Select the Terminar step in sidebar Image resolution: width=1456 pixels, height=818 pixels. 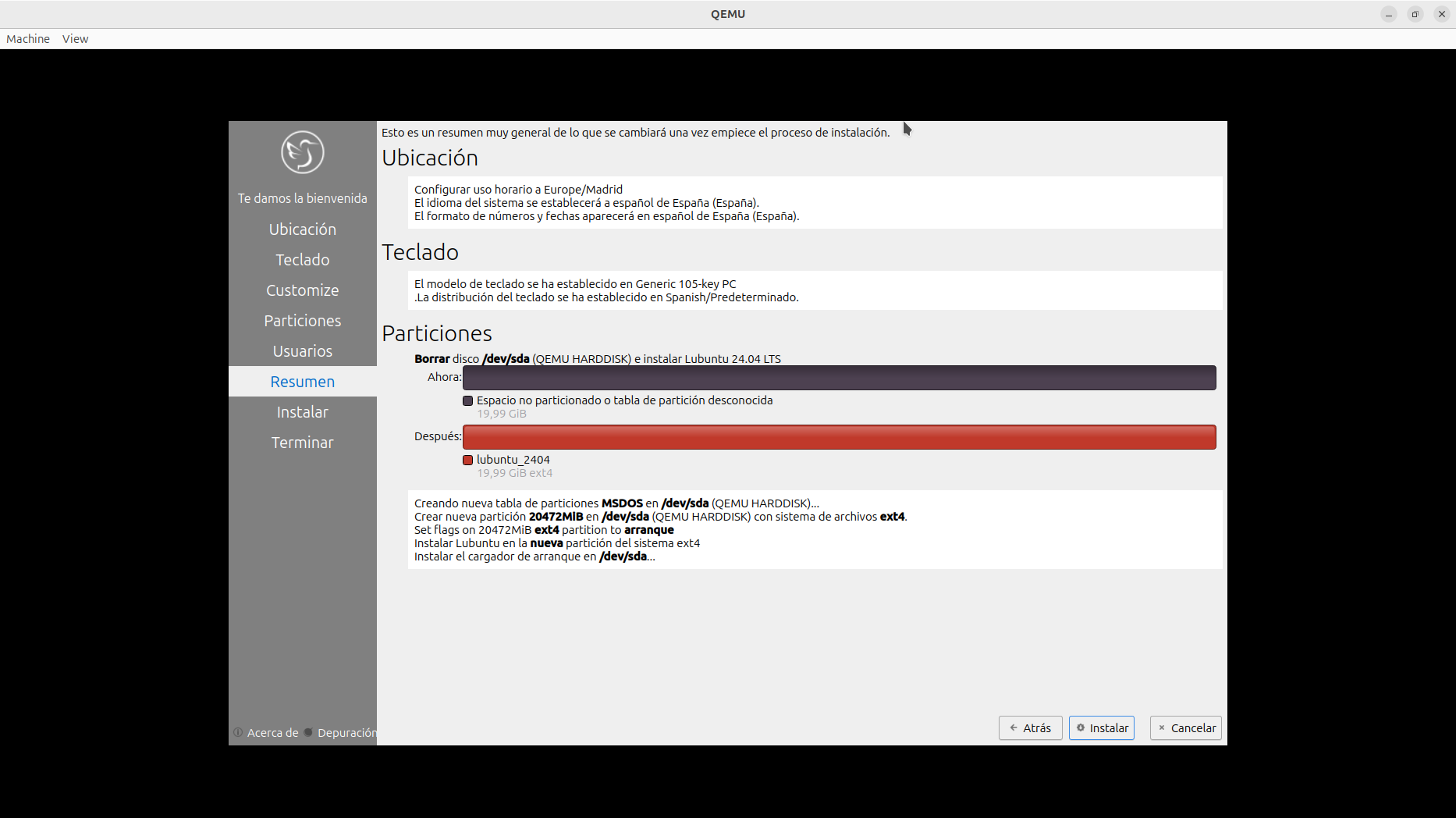click(303, 443)
